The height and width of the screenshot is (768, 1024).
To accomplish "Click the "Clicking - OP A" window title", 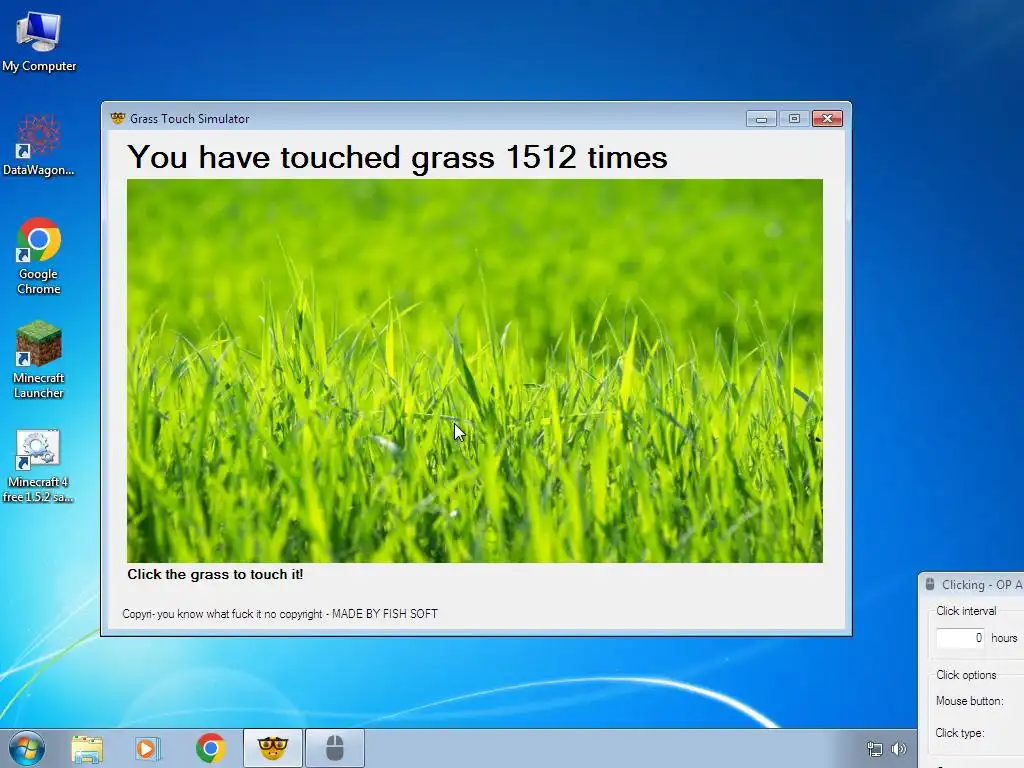I will 982,584.
